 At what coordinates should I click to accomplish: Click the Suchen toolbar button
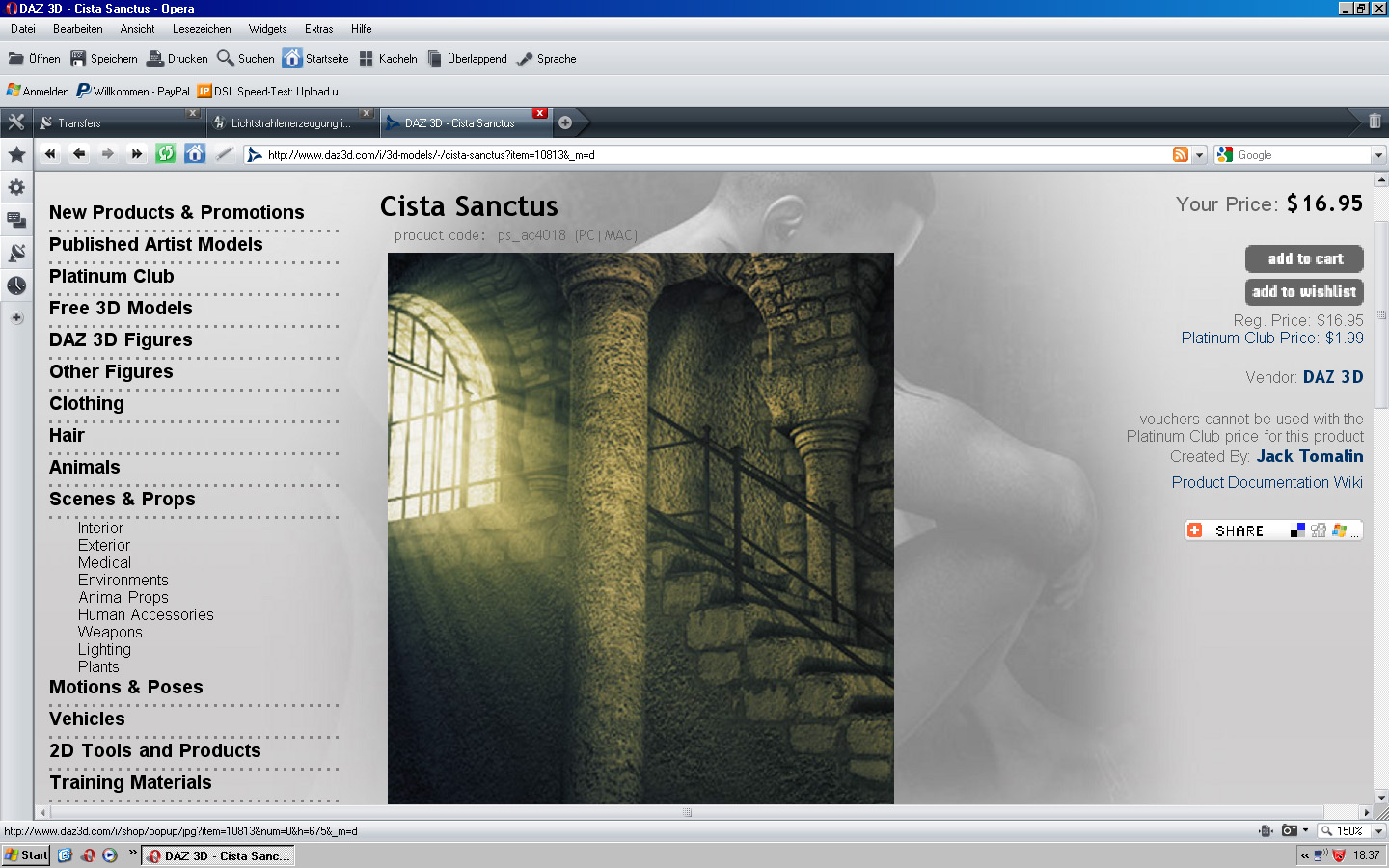click(x=246, y=59)
